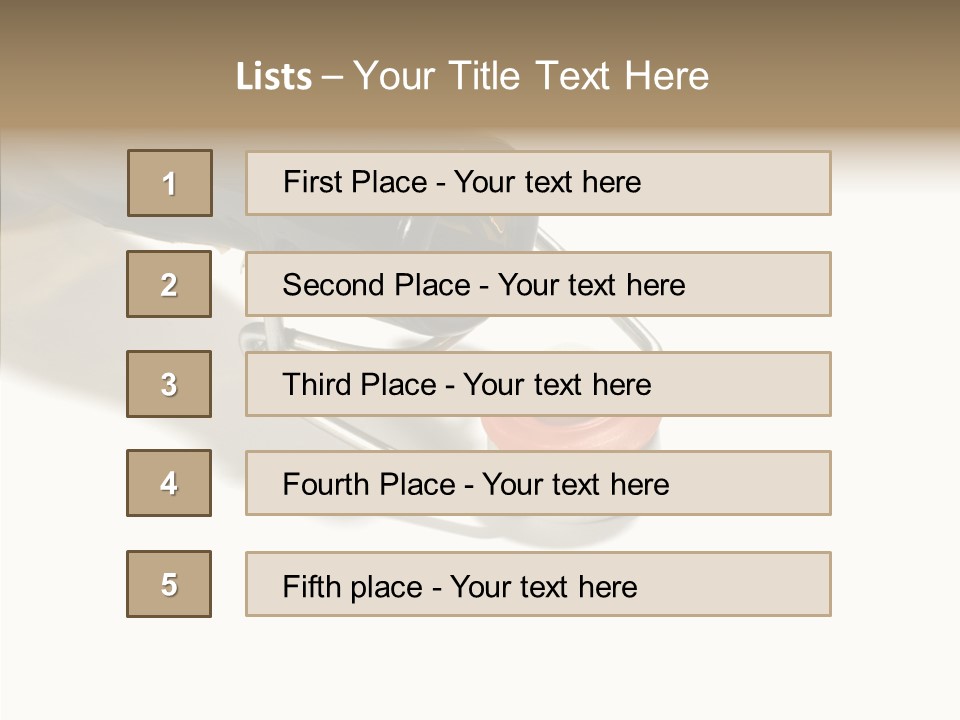This screenshot has height=720, width=960.
Task: Click the number 1 box
Action: click(x=170, y=183)
